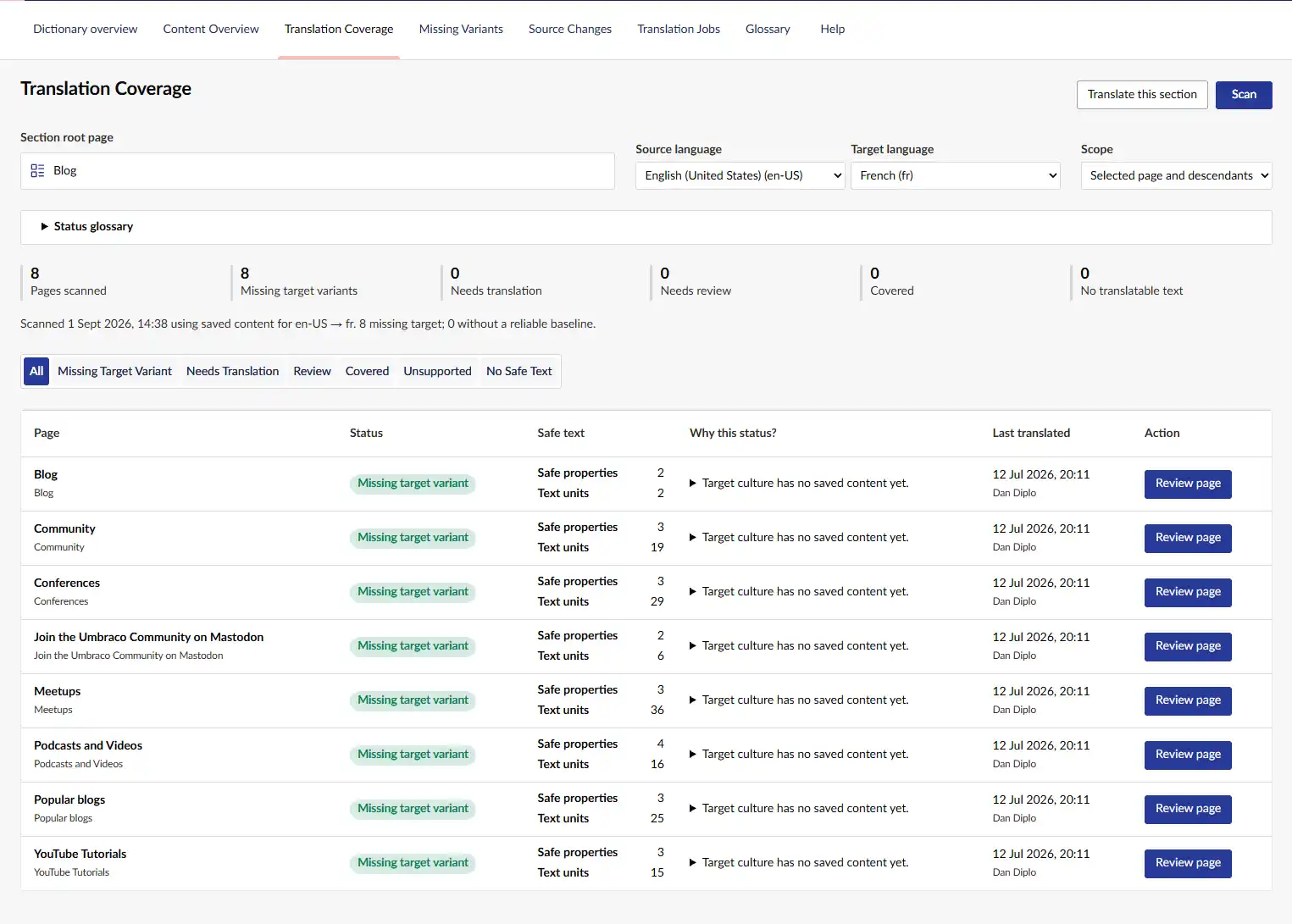Filter by Unsupported status
This screenshot has height=924, width=1292.
(x=437, y=371)
